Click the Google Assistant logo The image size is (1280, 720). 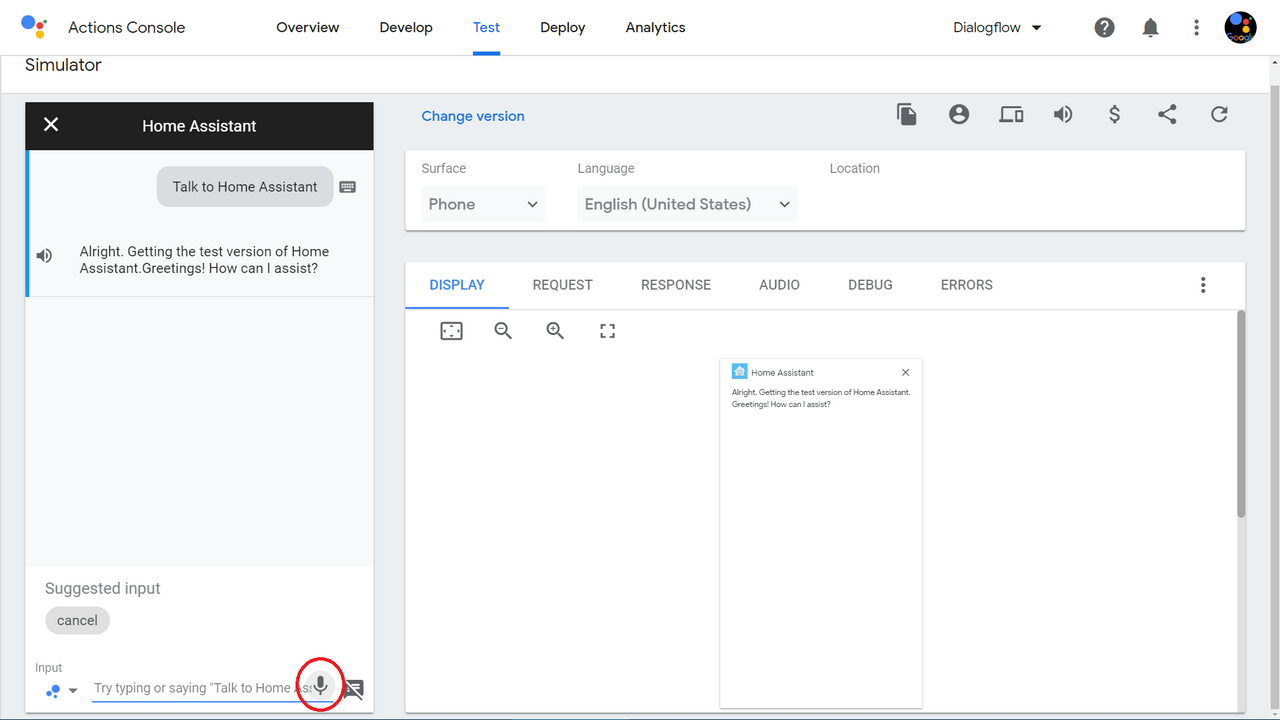(x=34, y=27)
